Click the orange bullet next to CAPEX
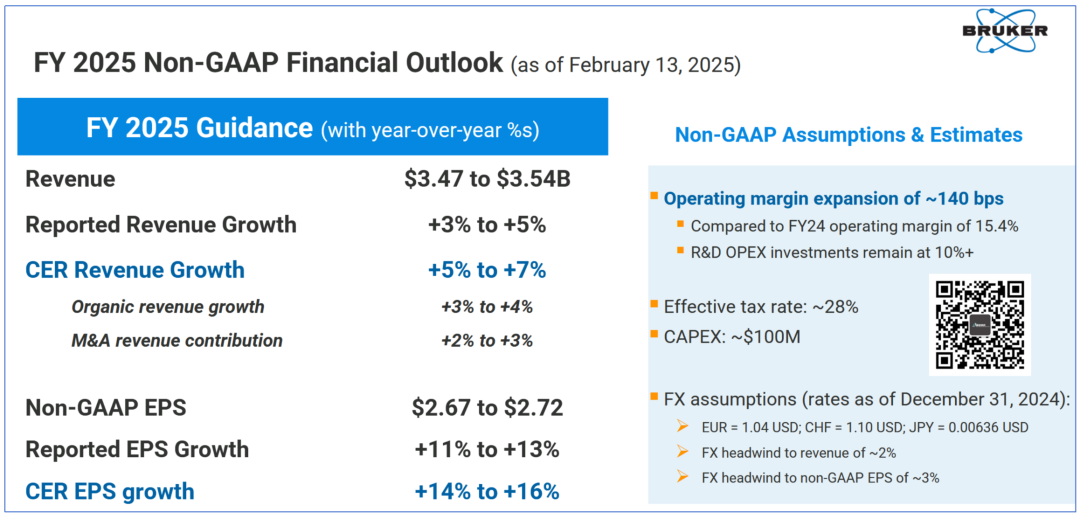This screenshot has height=519, width=1080. click(654, 337)
